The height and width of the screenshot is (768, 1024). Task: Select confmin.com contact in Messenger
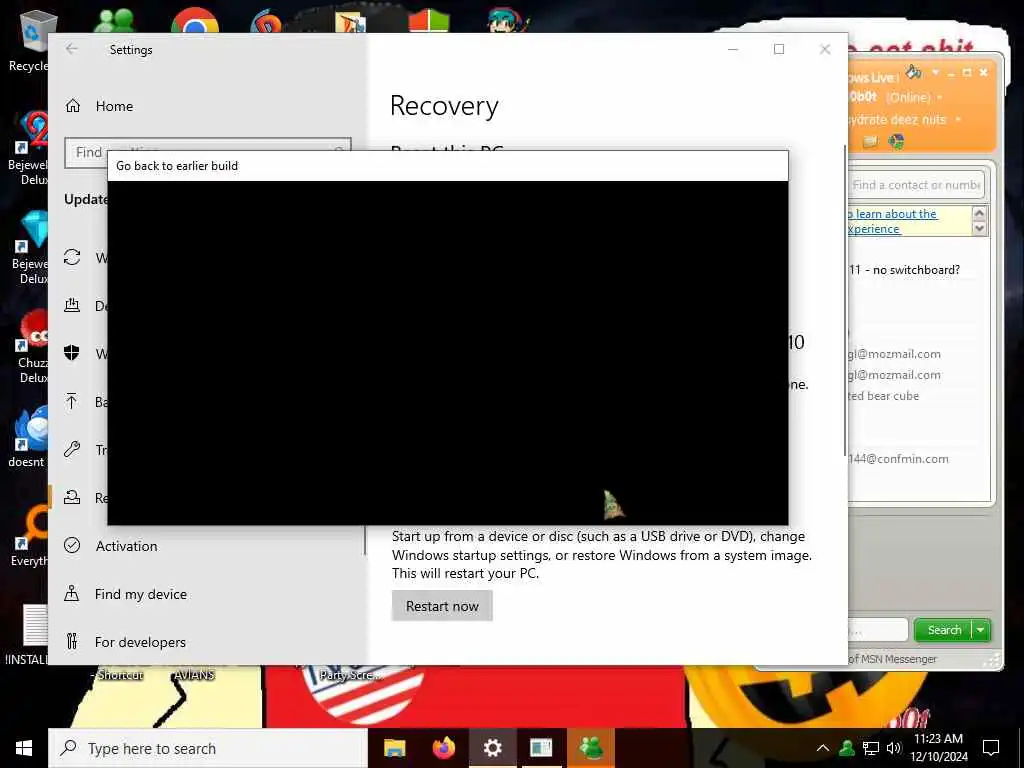click(x=899, y=458)
